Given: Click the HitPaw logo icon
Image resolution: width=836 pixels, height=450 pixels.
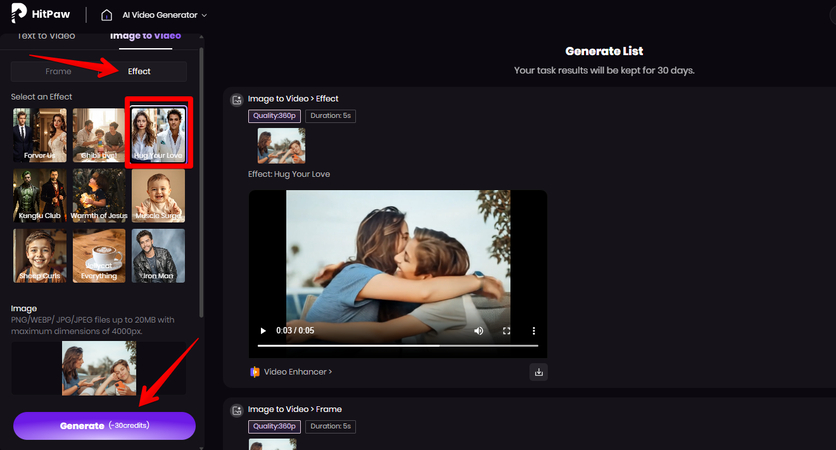Looking at the screenshot, I should pyautogui.click(x=20, y=15).
